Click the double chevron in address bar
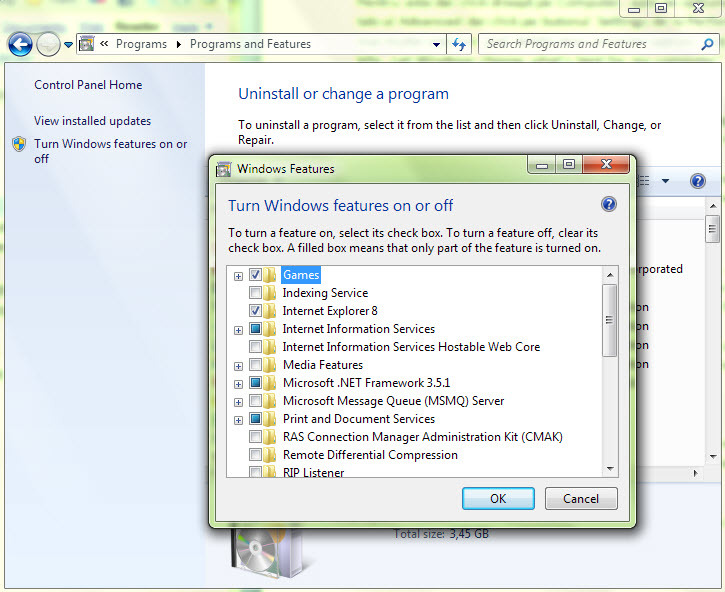Screen dimensions: 725x592 click(x=104, y=43)
